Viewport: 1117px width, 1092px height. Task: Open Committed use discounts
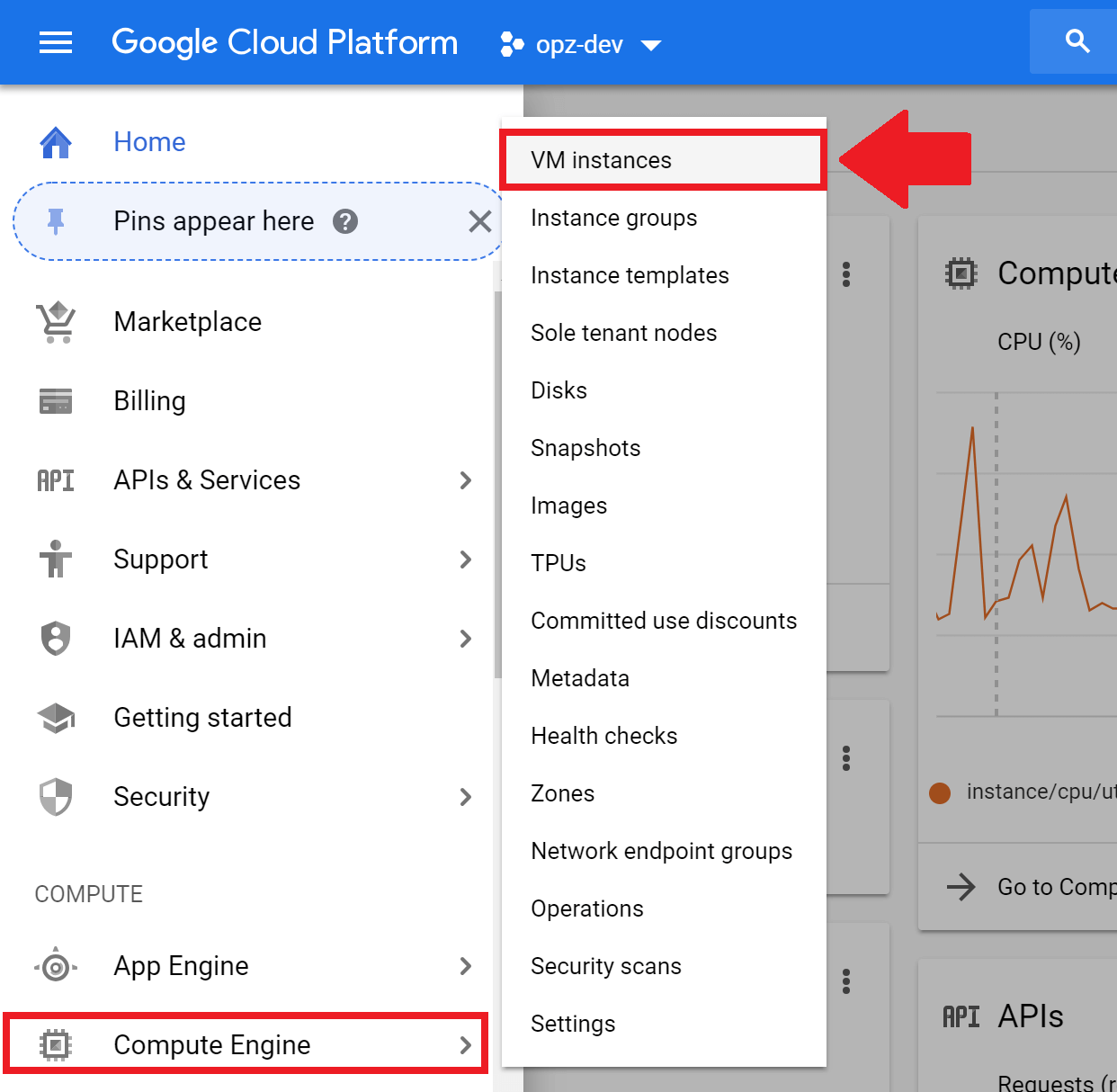pos(664,621)
